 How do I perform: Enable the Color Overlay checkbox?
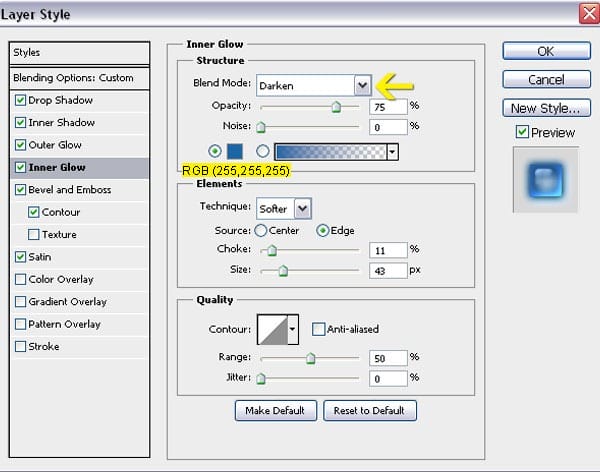tap(20, 279)
